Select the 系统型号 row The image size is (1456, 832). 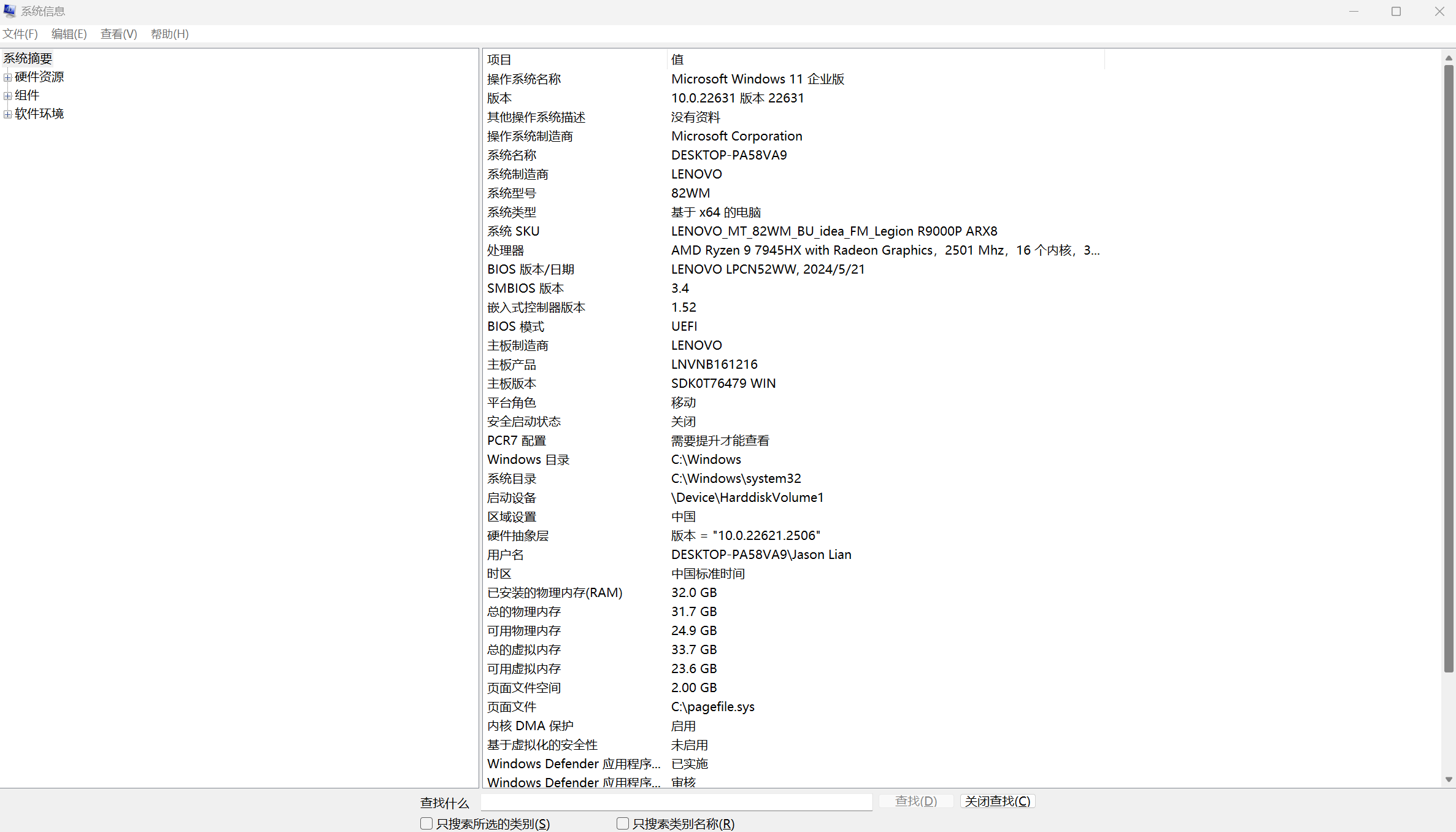click(794, 193)
